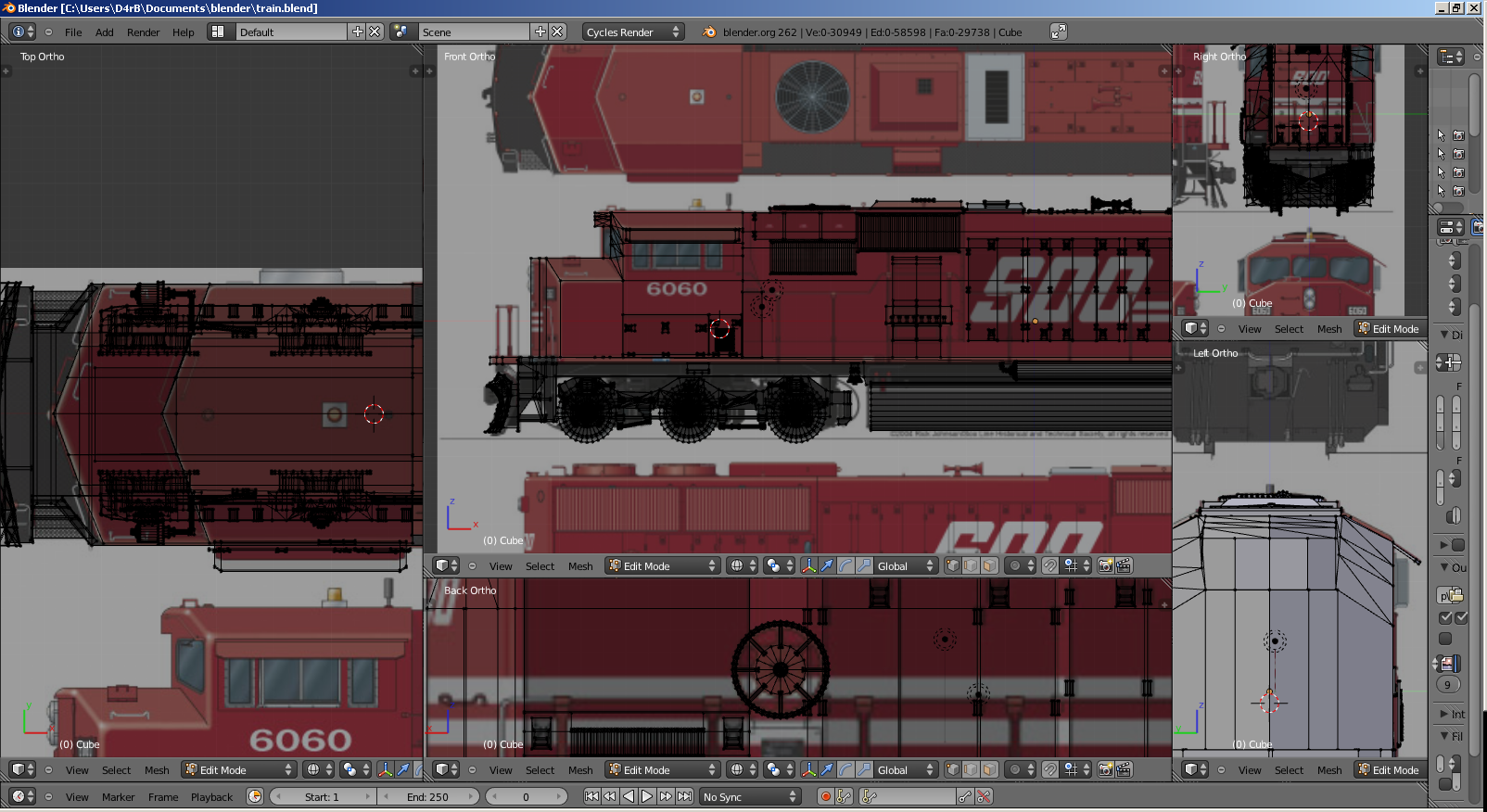Open the Edit Mode dropdown in the Front Ortho header
This screenshot has height=812, width=1487.
point(663,565)
